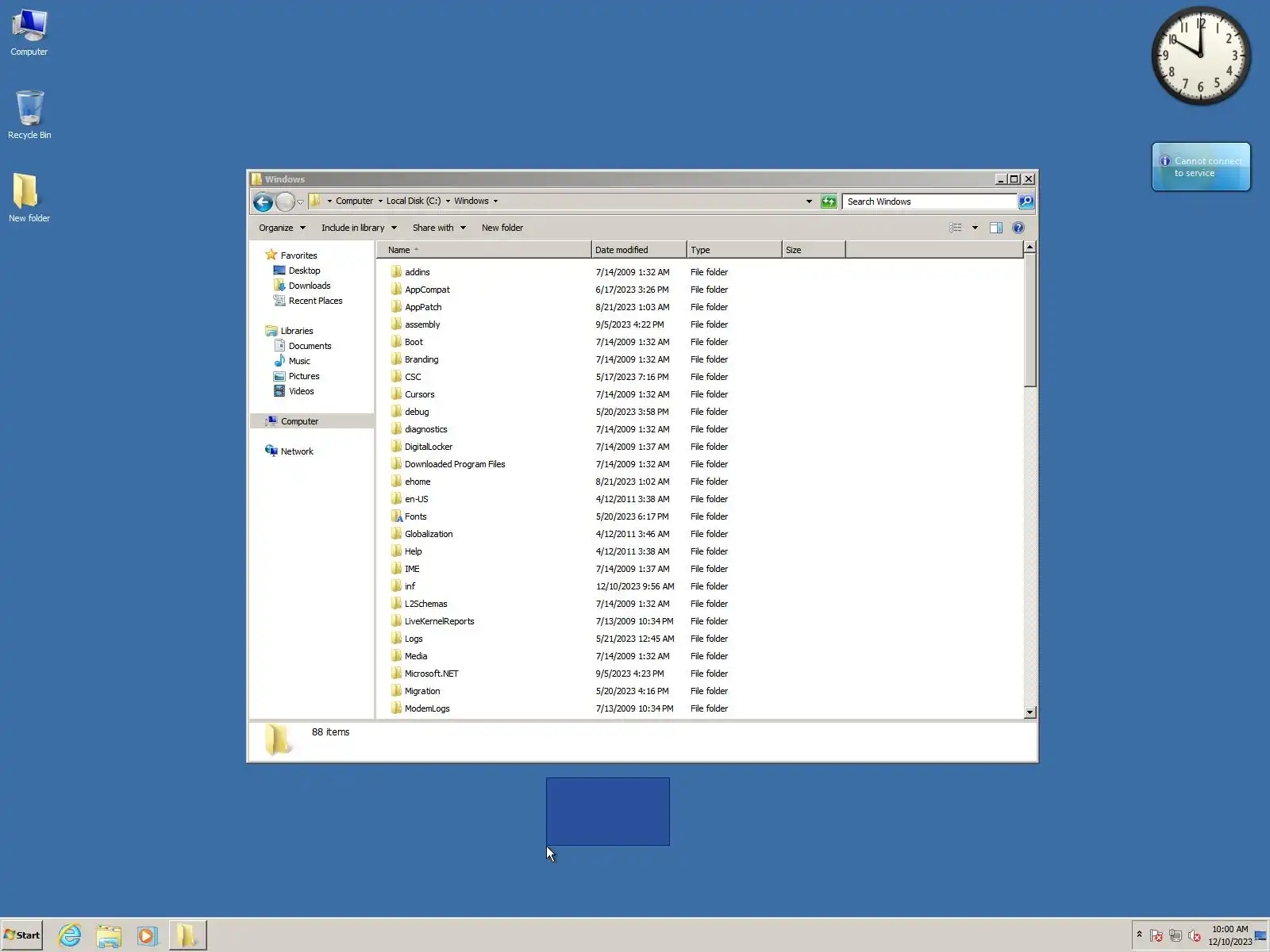Screen dimensions: 1270x952
Task: Select the LiveKernelReports folder name
Action: [439, 621]
